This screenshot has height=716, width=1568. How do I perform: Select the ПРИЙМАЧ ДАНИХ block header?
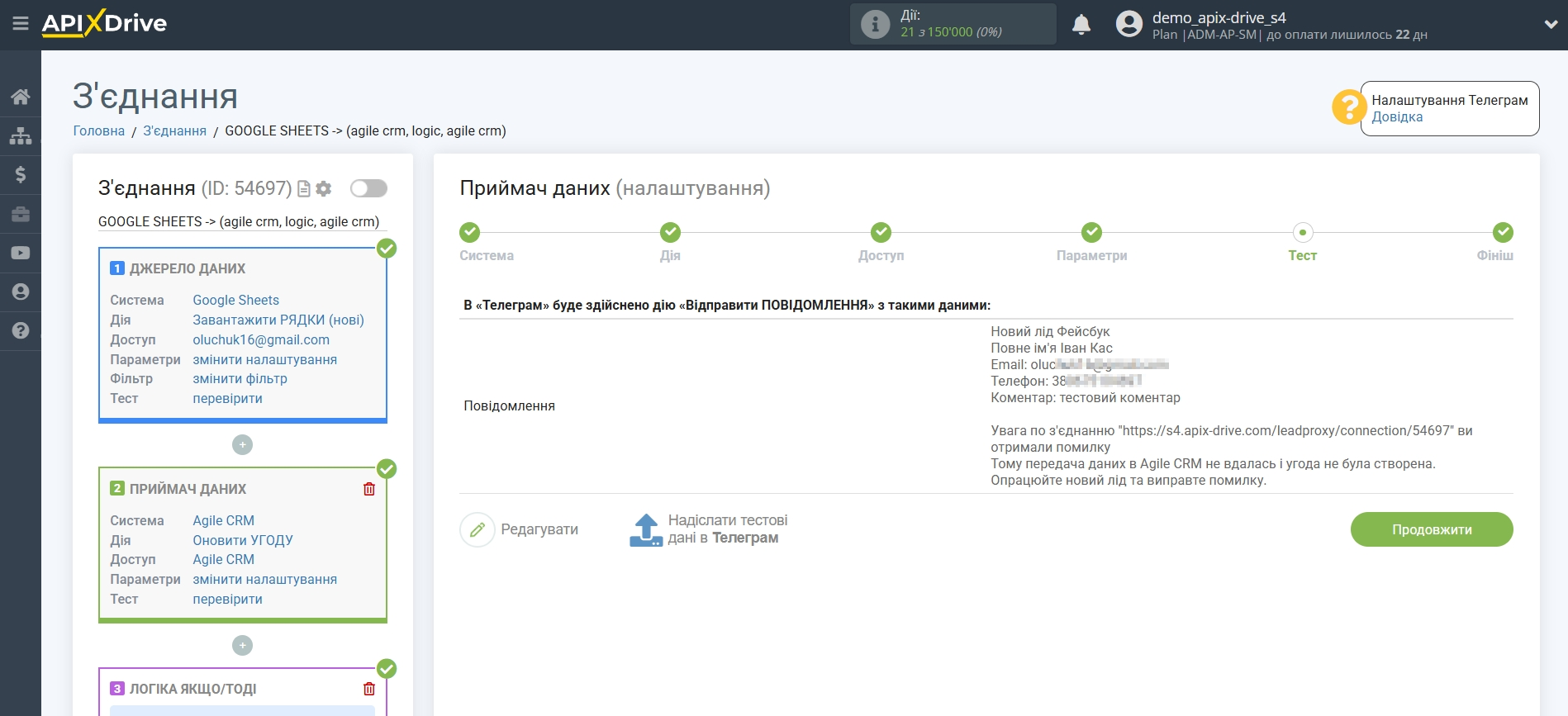[188, 489]
